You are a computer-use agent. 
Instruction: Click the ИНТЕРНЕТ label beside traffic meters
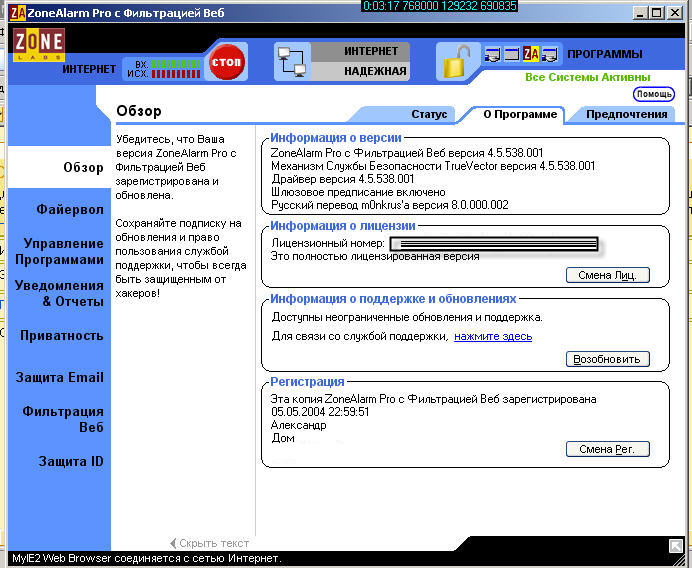click(x=89, y=69)
